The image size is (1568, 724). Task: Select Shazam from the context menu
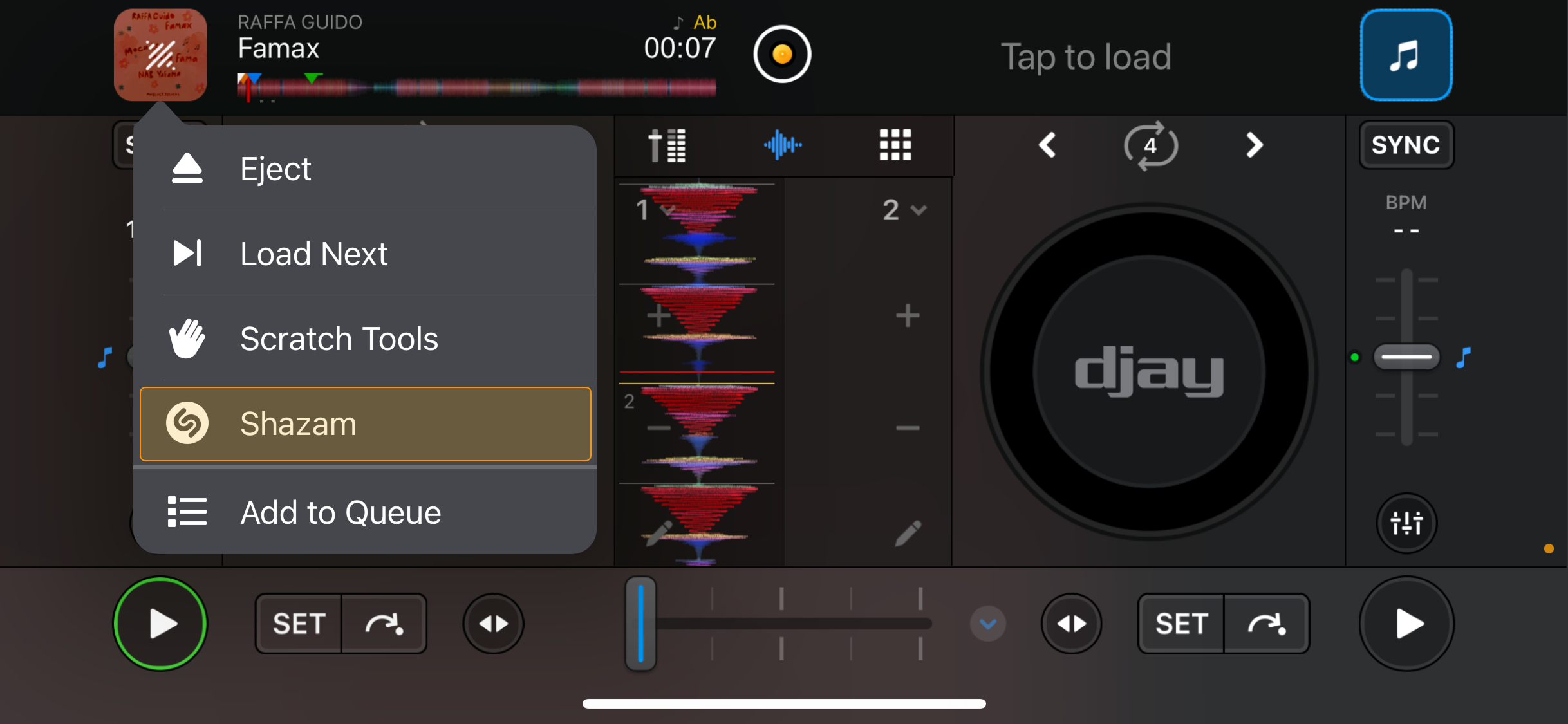[x=365, y=423]
